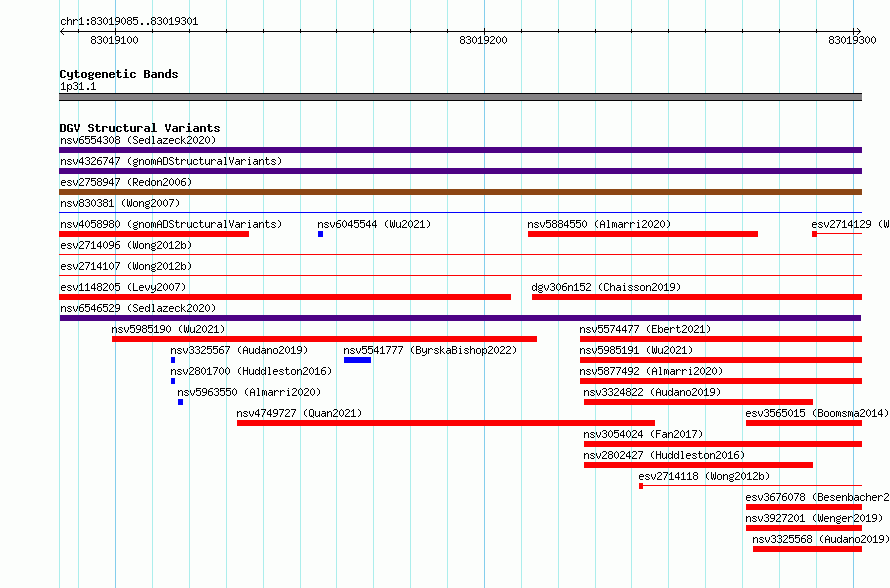Image resolution: width=890 pixels, height=588 pixels.
Task: Click the esv1148205 (Levy2007) red bar
Action: click(285, 297)
